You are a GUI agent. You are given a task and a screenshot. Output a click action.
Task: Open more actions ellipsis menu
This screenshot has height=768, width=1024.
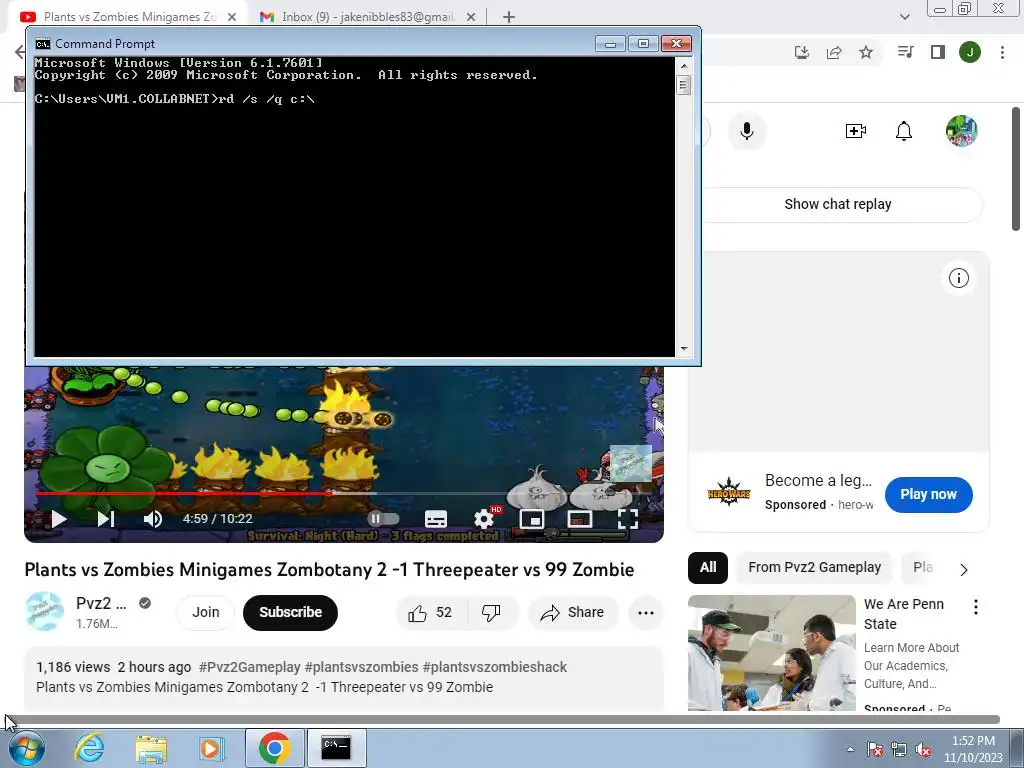(x=646, y=613)
